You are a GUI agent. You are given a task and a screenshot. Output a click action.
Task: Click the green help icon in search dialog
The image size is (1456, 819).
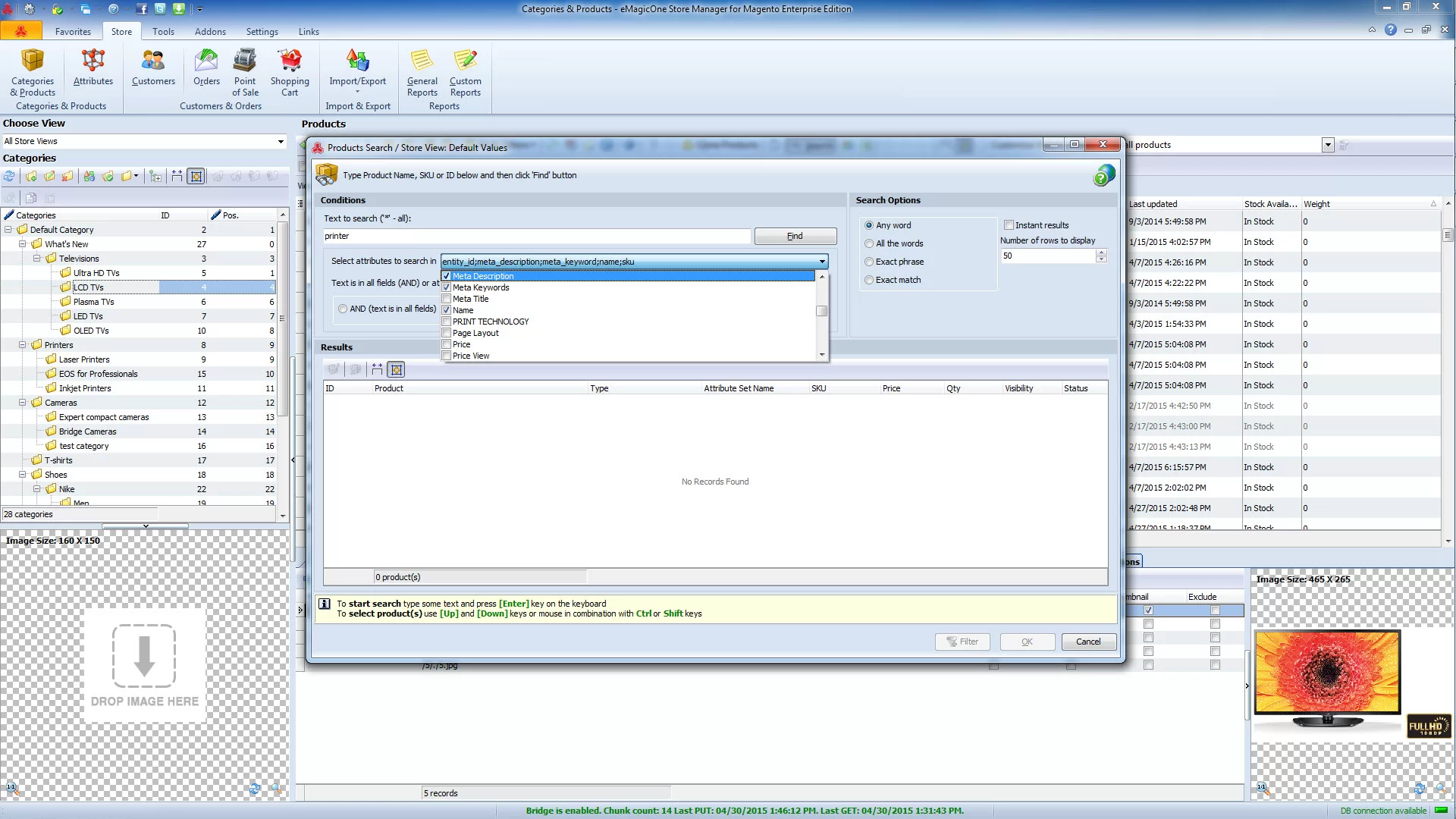(1103, 176)
